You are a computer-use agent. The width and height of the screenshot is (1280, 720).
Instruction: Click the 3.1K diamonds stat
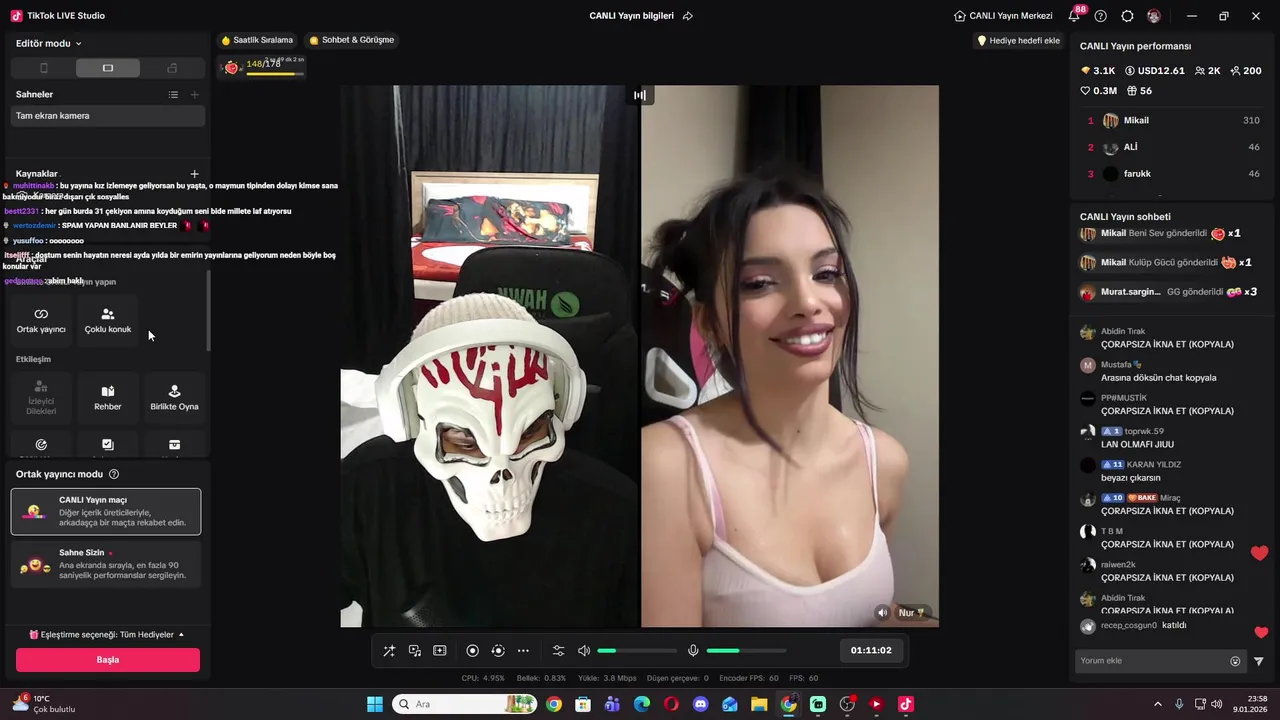coord(1098,71)
